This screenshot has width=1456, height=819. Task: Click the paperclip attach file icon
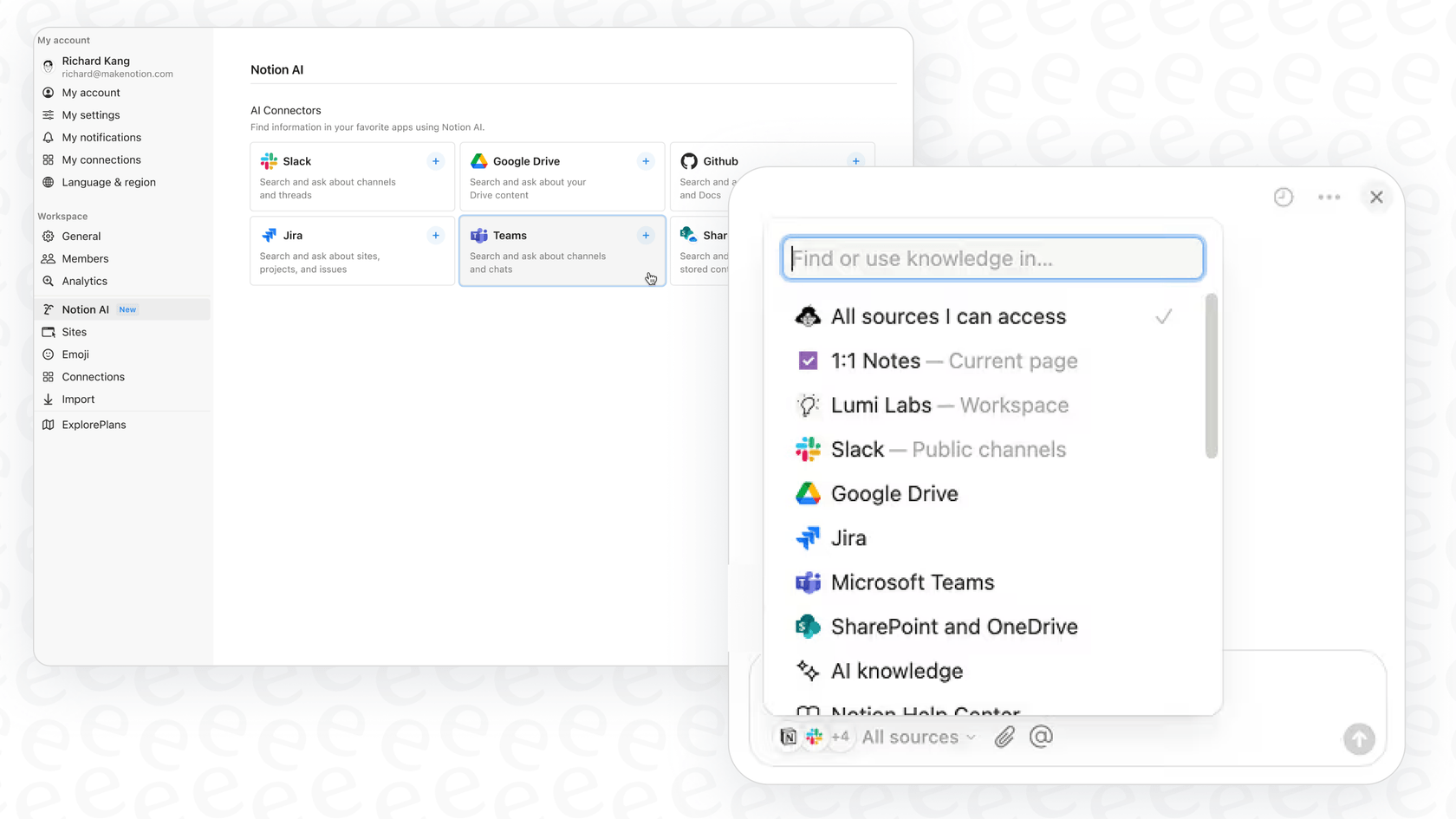coord(1004,737)
